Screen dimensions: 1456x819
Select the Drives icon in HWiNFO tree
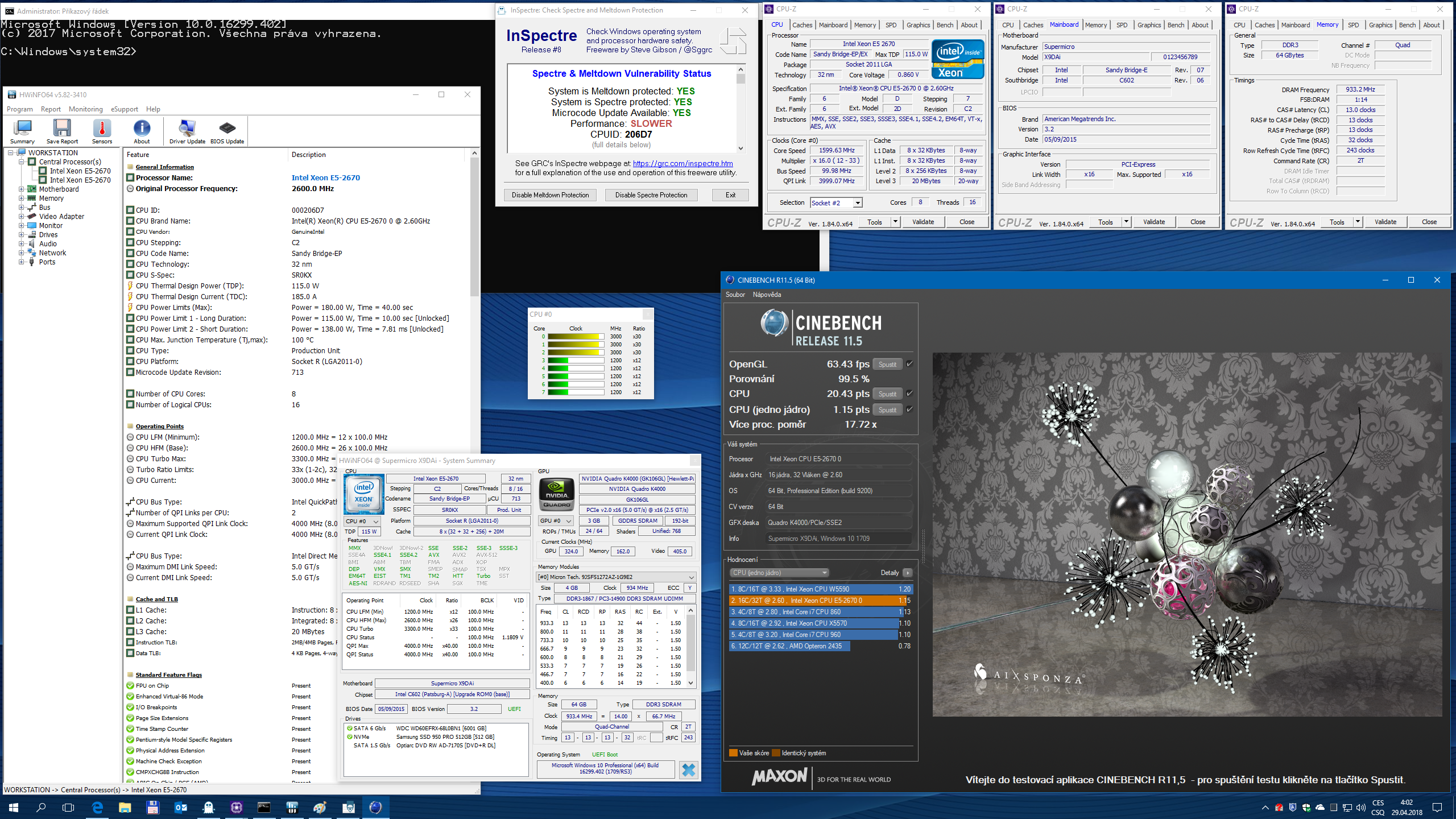pyautogui.click(x=32, y=235)
